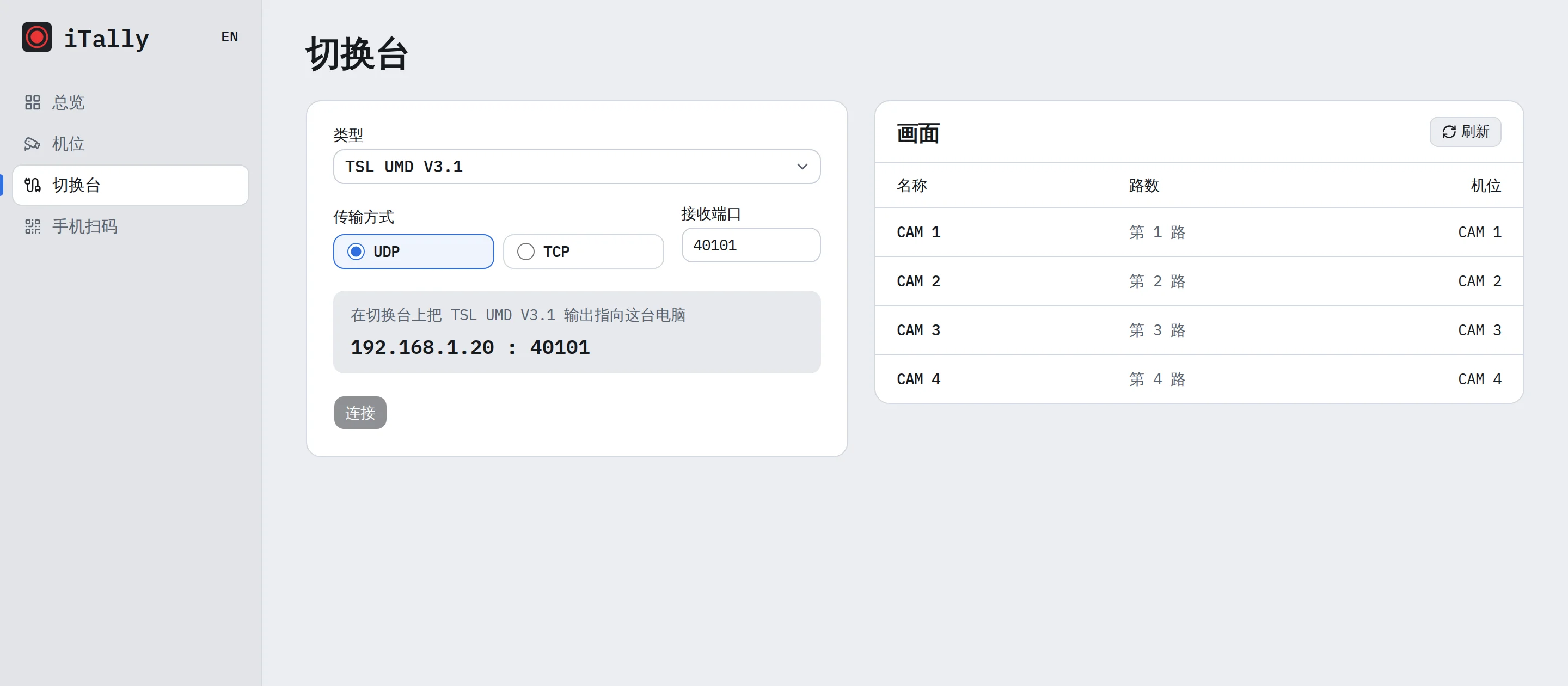Click the CAM 2 name cell
This screenshot has height=686, width=1568.
pos(918,281)
